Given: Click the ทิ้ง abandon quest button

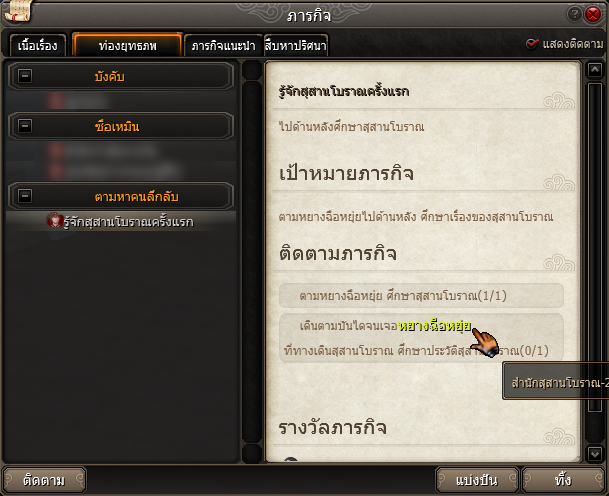Looking at the screenshot, I should (563, 480).
